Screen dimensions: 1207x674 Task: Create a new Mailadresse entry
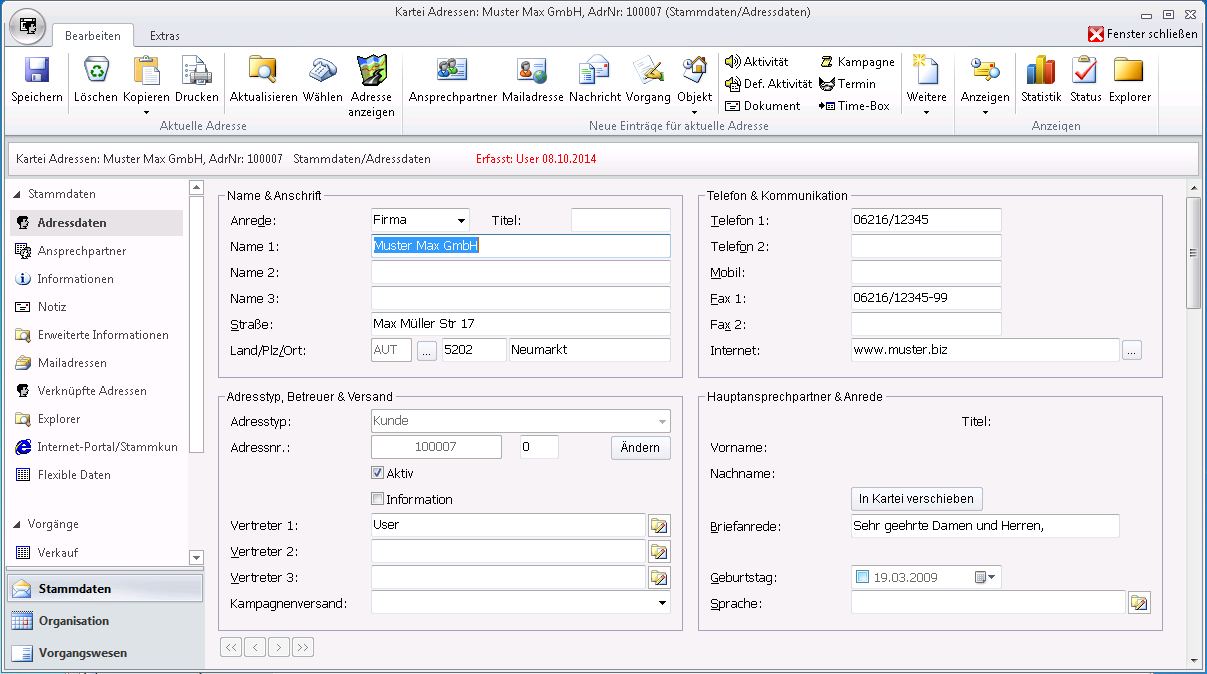(x=532, y=80)
